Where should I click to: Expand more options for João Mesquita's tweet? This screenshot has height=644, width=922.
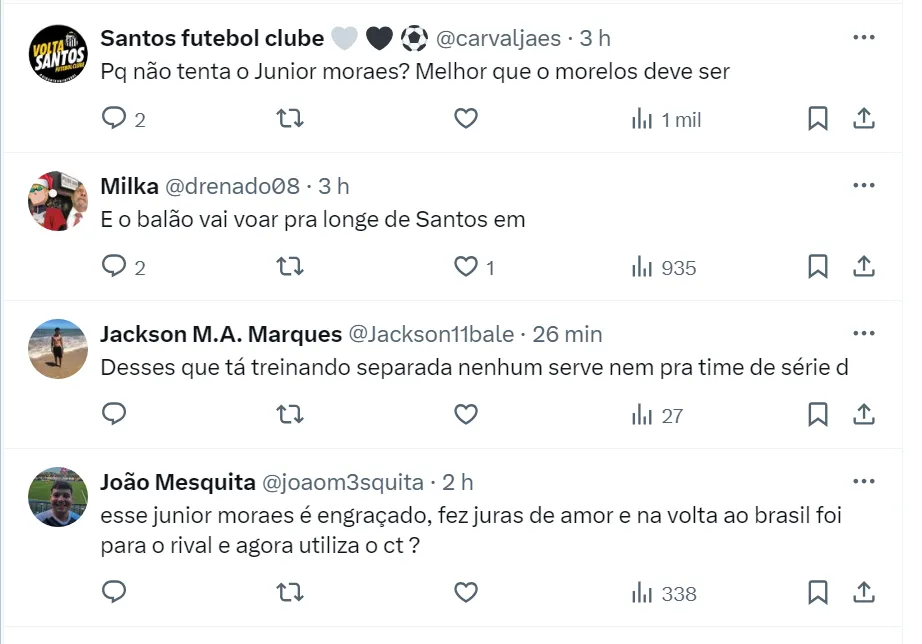tap(863, 482)
